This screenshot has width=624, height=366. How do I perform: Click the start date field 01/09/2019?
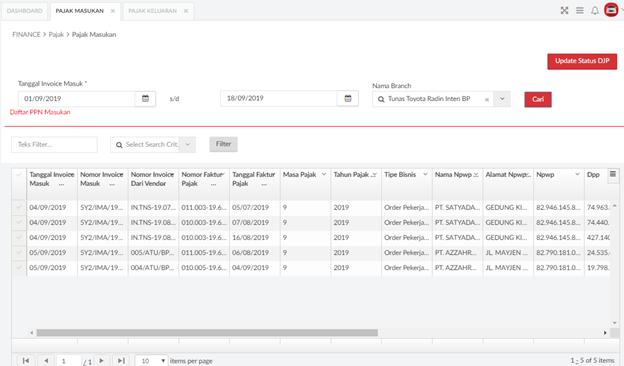(76, 99)
